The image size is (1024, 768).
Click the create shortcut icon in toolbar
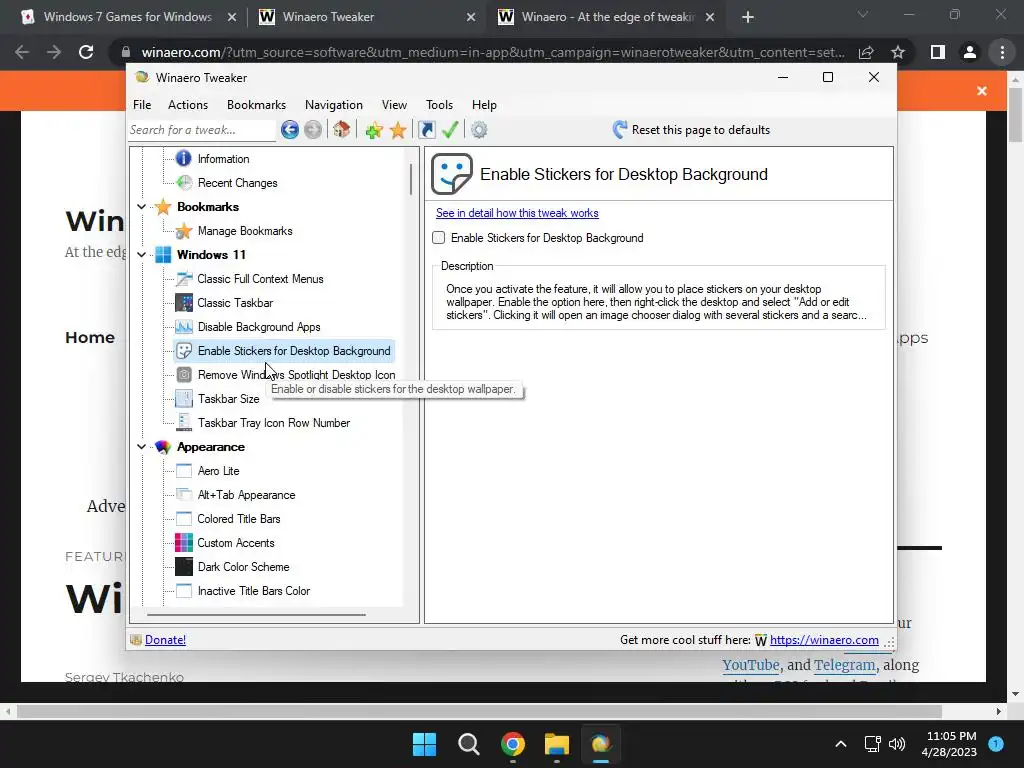point(426,130)
